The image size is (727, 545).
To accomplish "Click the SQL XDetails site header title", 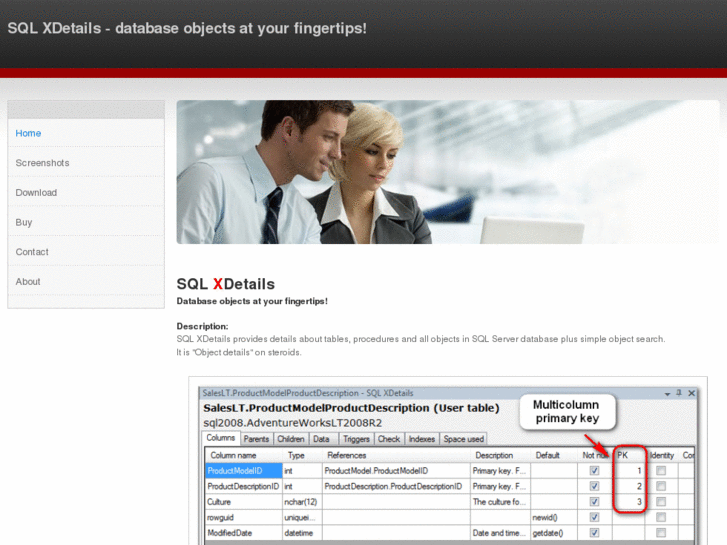I will pyautogui.click(x=187, y=28).
